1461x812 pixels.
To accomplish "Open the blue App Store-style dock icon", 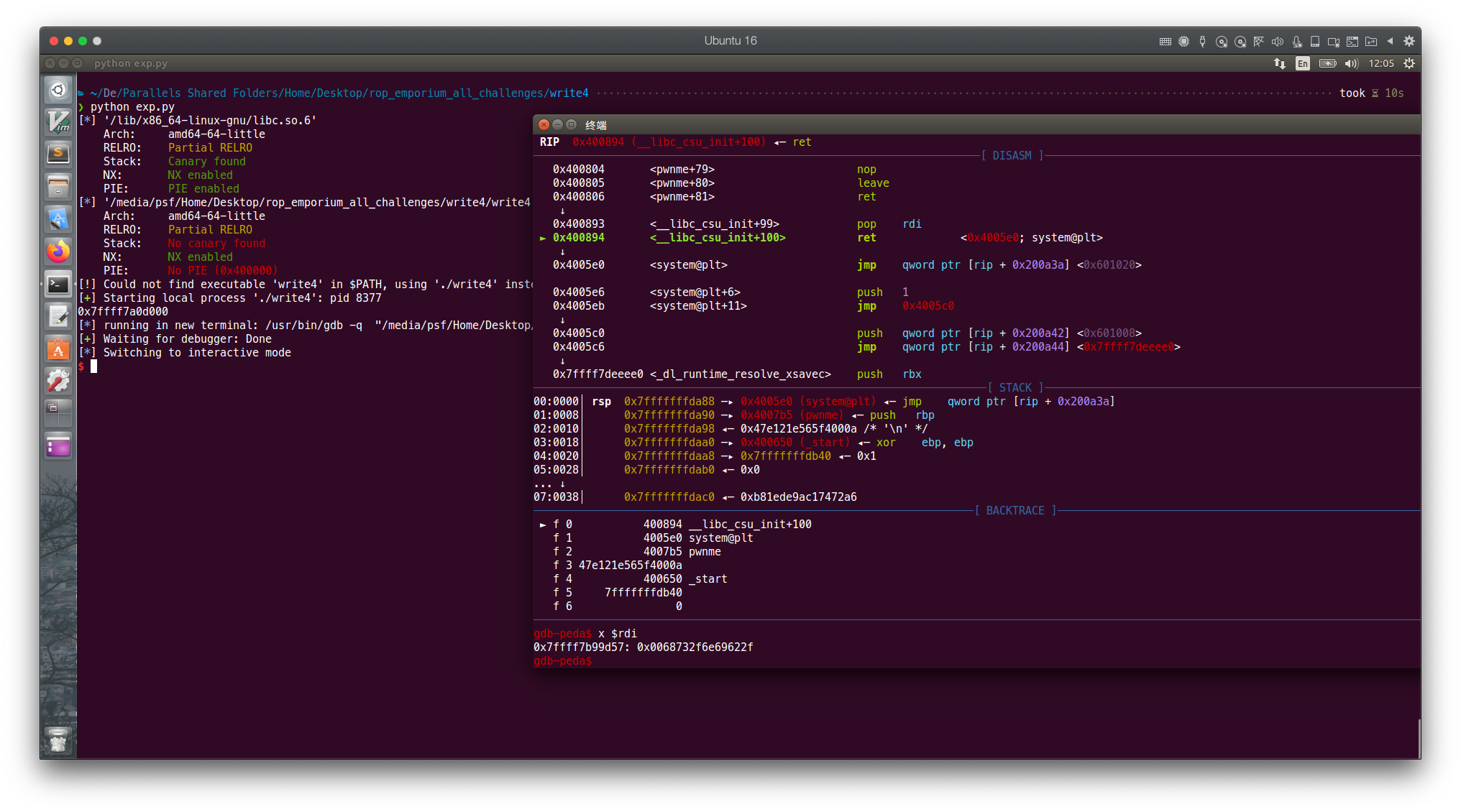I will [58, 218].
